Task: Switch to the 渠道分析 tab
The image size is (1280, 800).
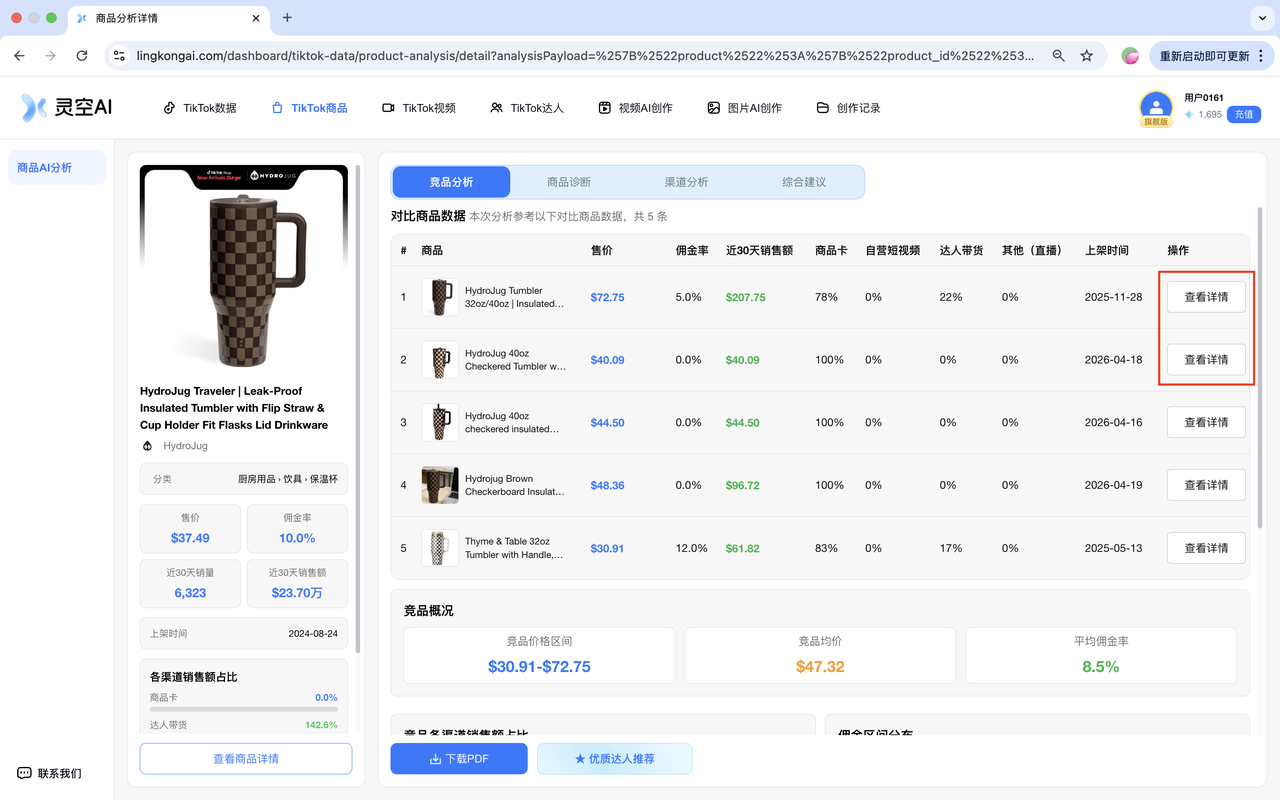Action: coord(686,182)
